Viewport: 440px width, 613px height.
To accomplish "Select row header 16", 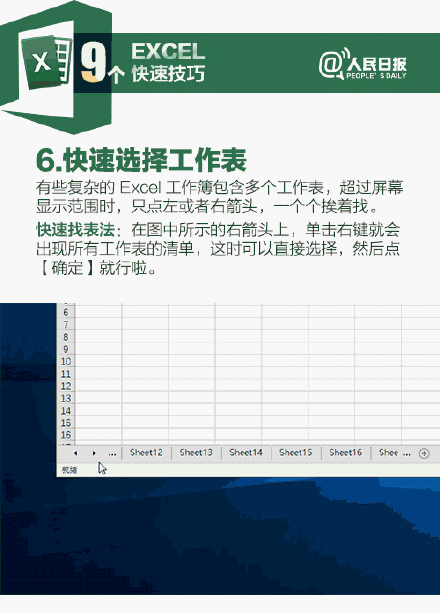I will tap(66, 435).
